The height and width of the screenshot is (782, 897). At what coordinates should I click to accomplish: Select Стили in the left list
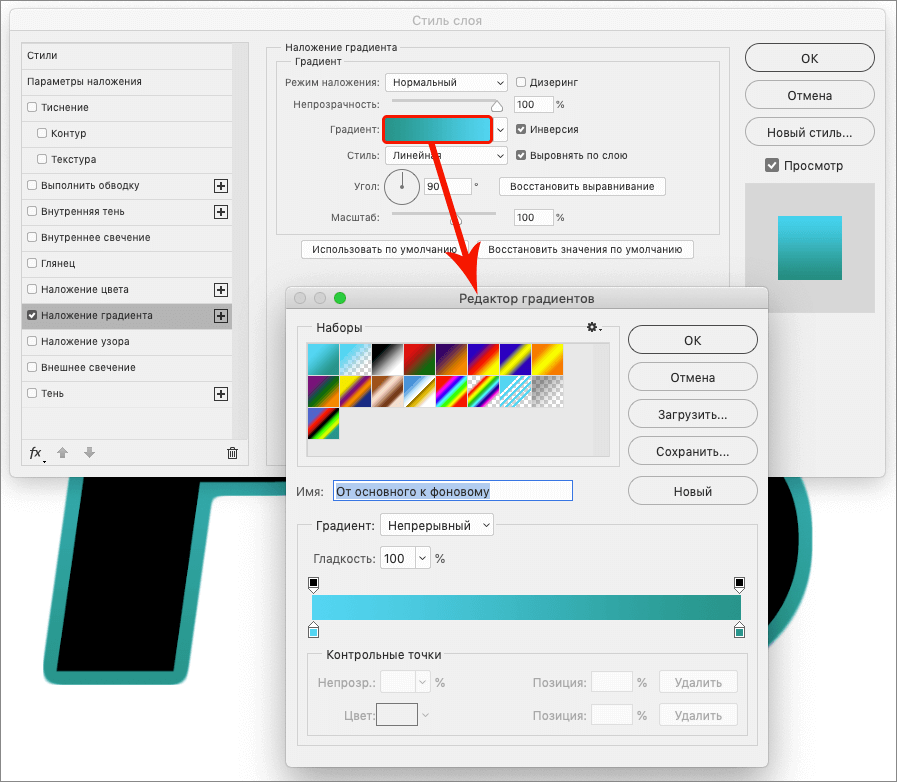click(127, 55)
